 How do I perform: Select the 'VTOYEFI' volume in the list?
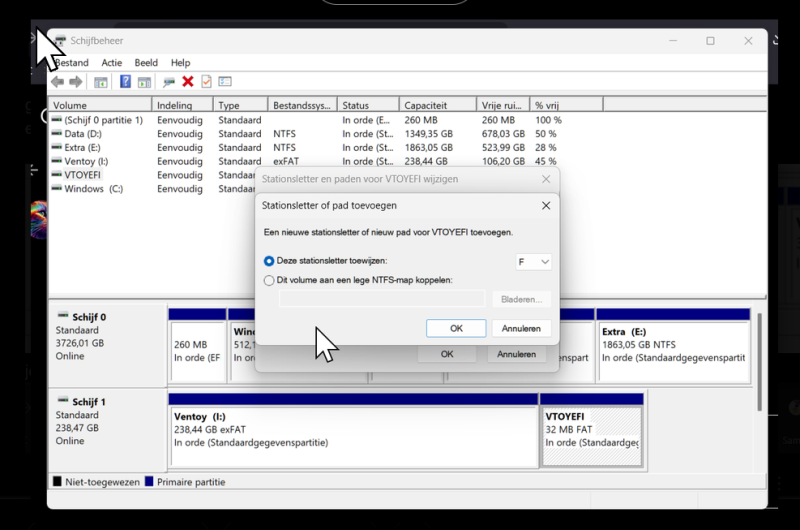tap(82, 175)
